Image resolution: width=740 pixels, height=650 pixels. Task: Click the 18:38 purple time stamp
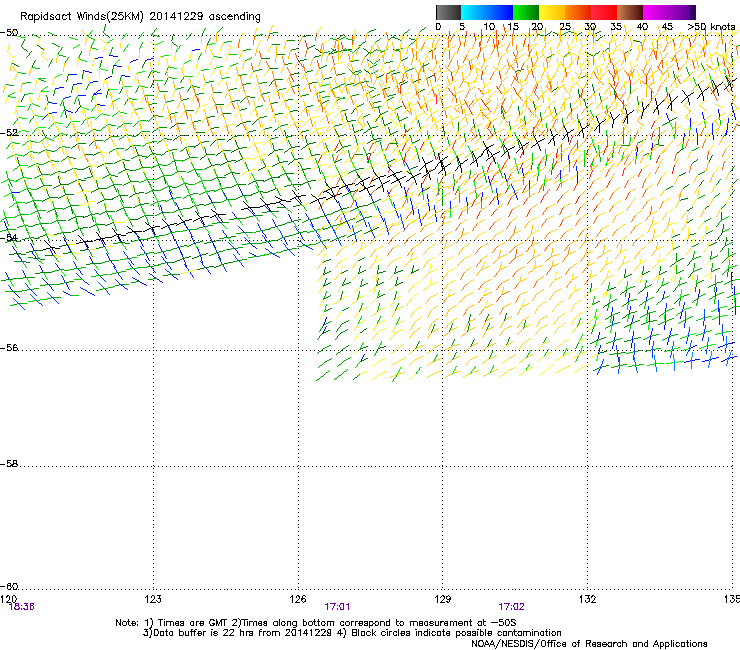(22, 607)
